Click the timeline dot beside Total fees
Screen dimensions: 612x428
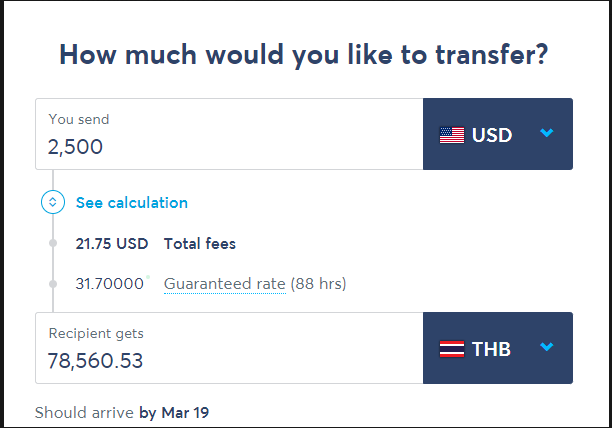coord(53,243)
